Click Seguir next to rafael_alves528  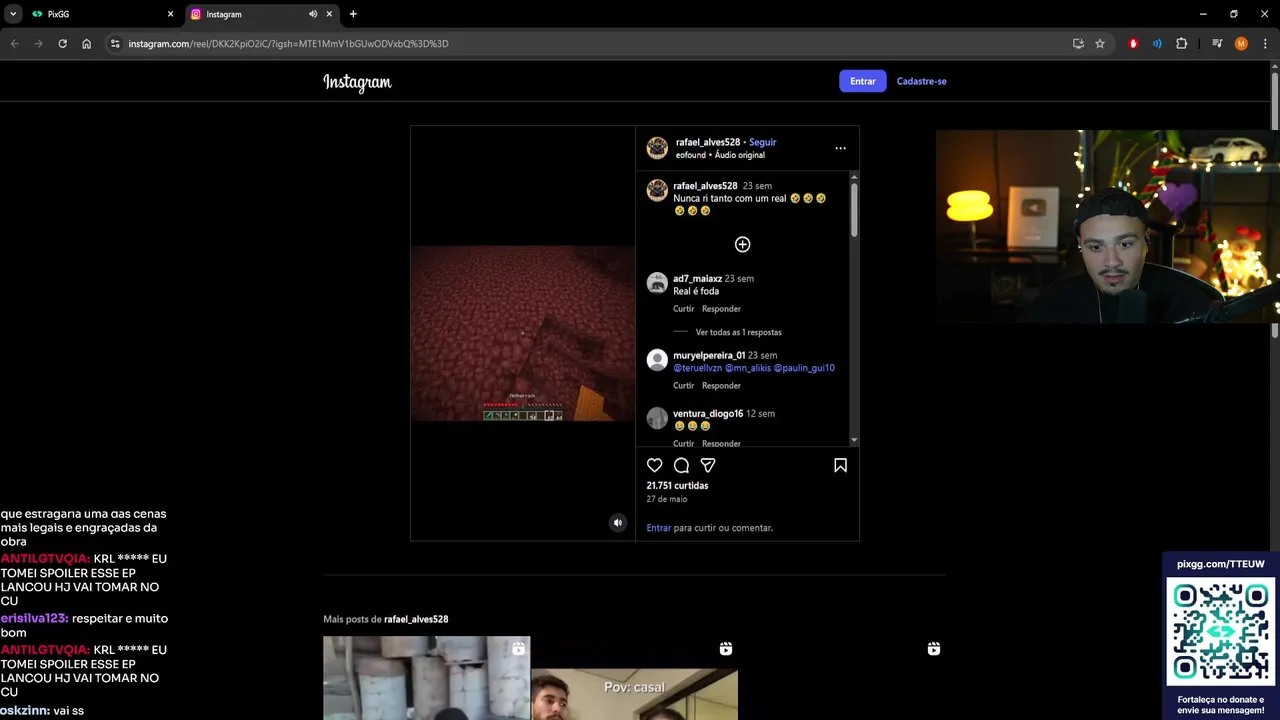(762, 142)
